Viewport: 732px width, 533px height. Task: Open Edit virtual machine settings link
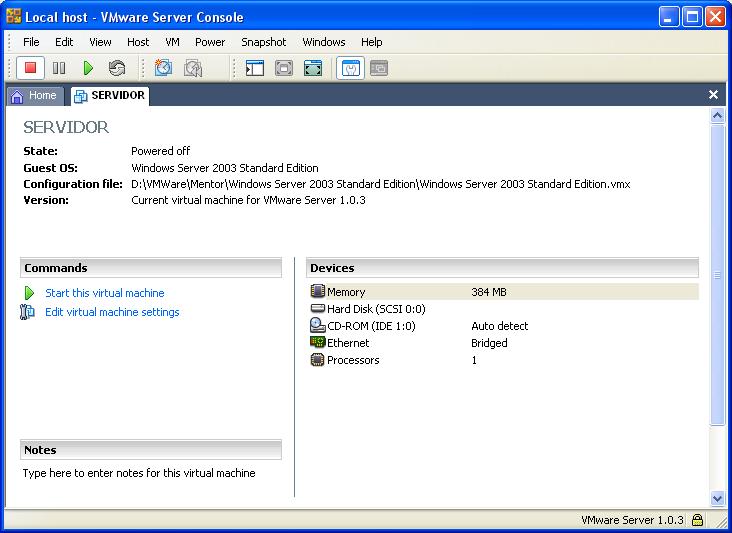click(x=112, y=312)
